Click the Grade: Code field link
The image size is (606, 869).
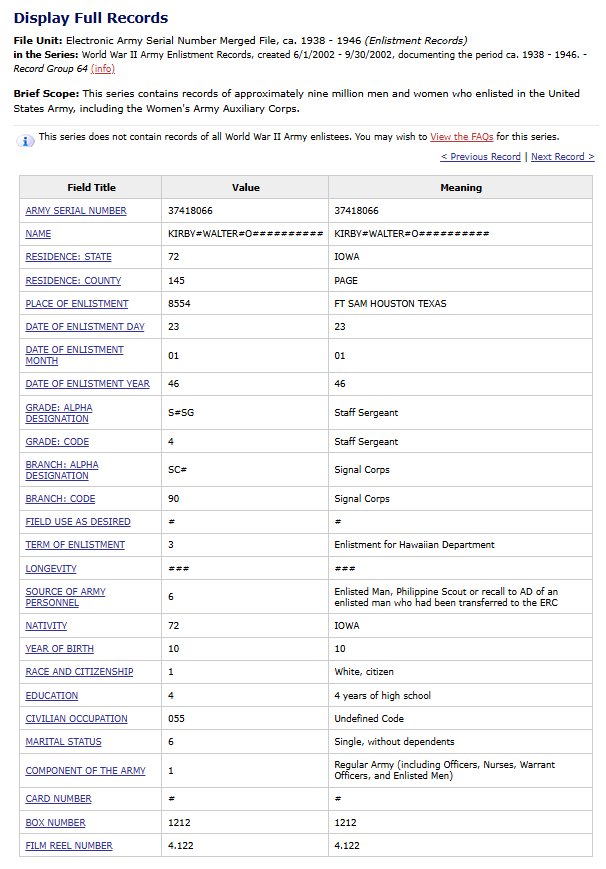57,441
